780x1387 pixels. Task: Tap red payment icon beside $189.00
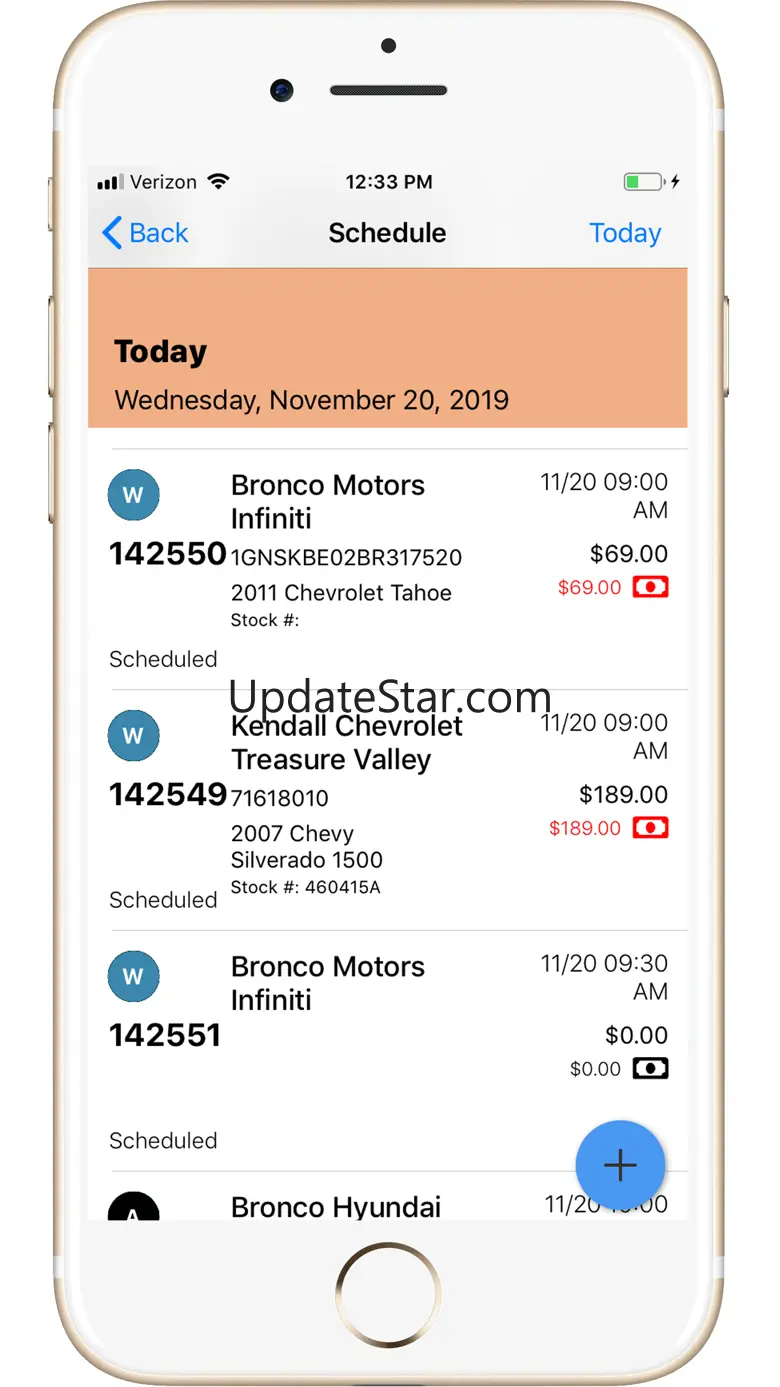pyautogui.click(x=650, y=828)
